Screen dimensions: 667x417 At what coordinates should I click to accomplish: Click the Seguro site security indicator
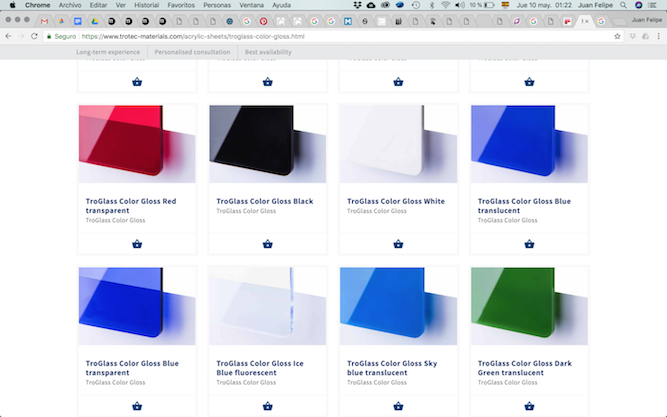point(62,36)
